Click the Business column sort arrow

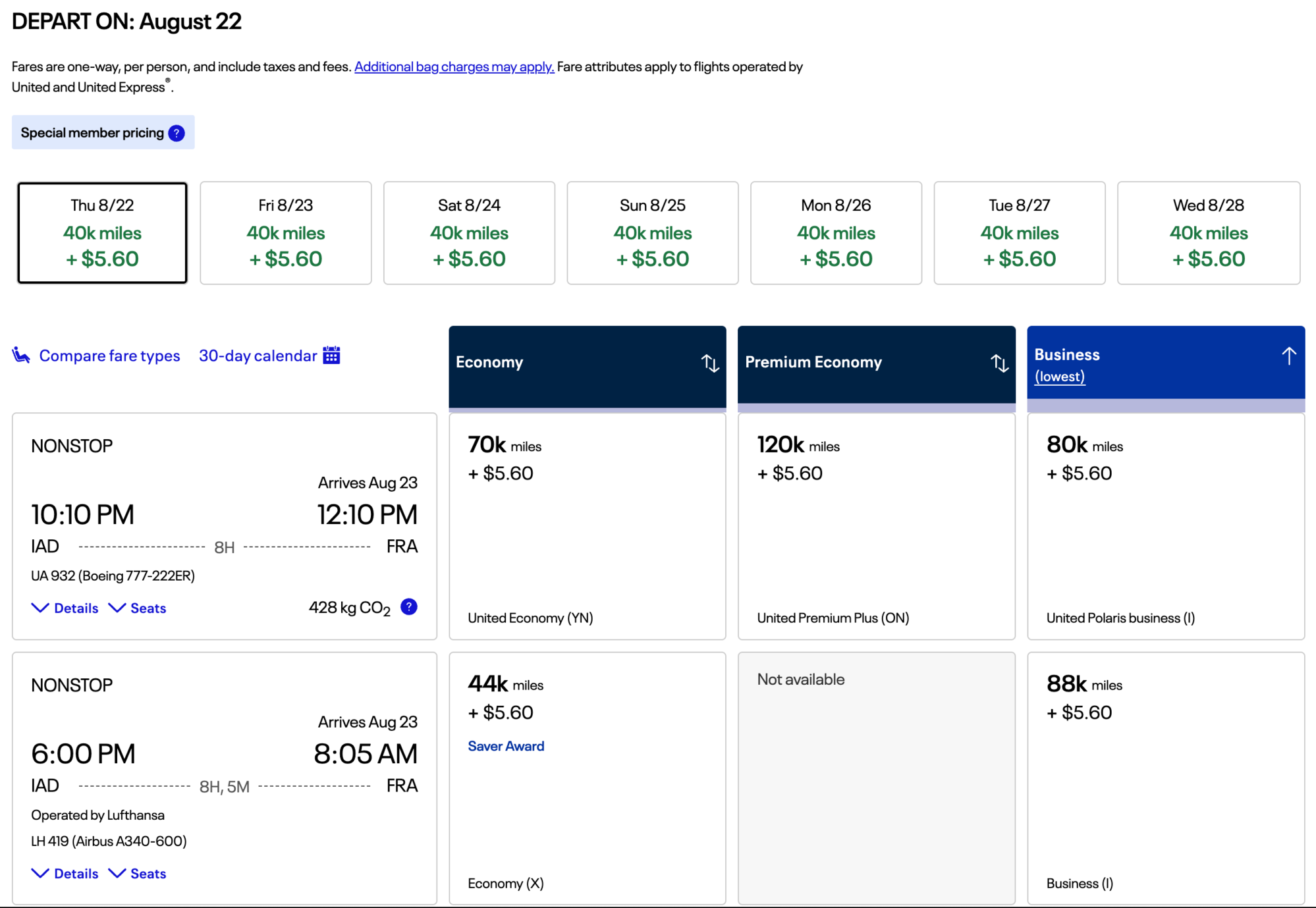[1288, 356]
